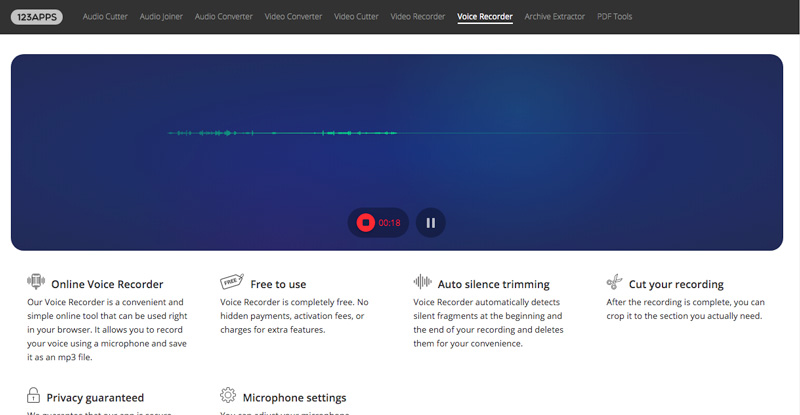
Task: Click the microphone icon beside Online Voice Recorder
Action: coord(35,283)
